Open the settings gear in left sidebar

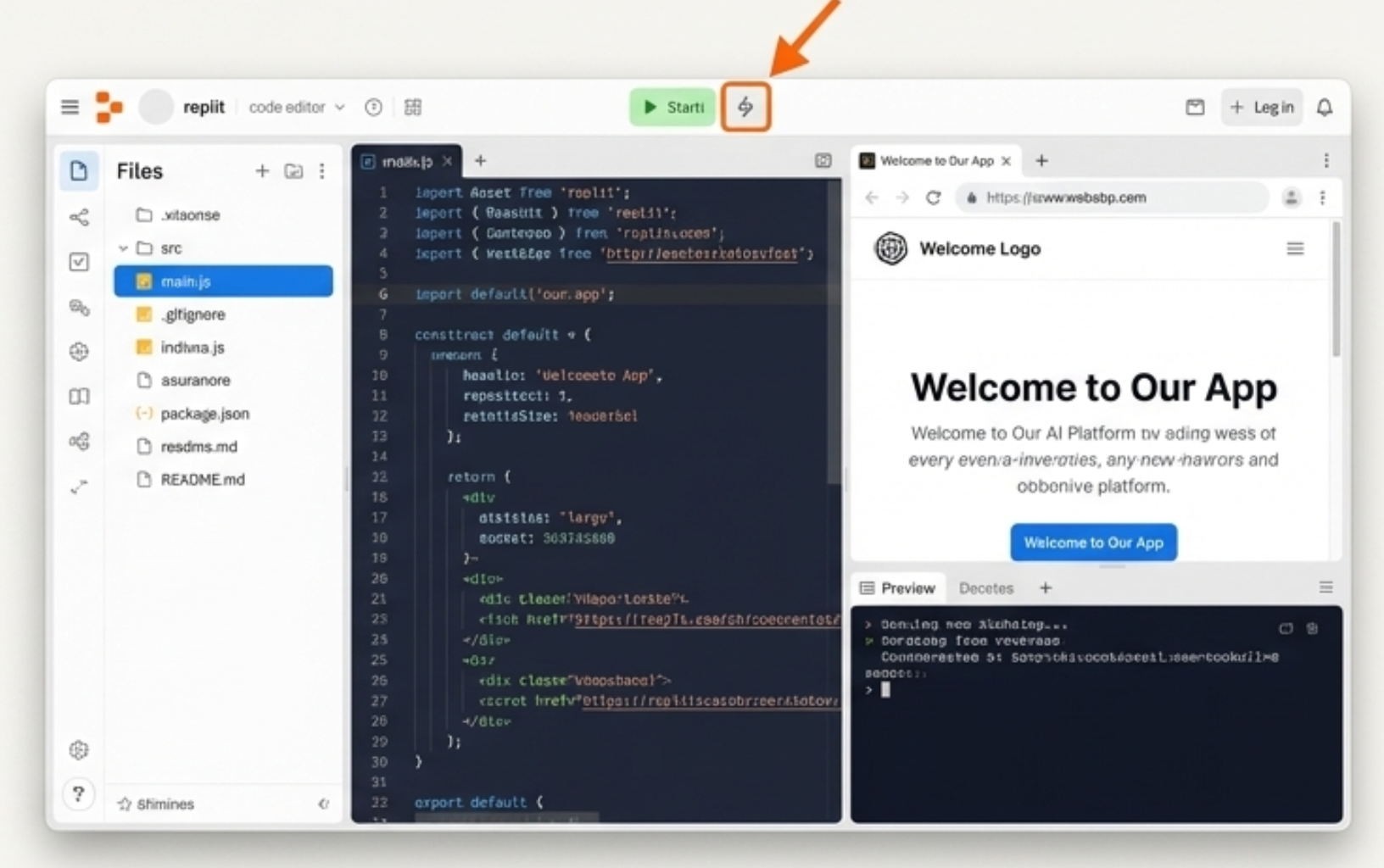tap(79, 749)
